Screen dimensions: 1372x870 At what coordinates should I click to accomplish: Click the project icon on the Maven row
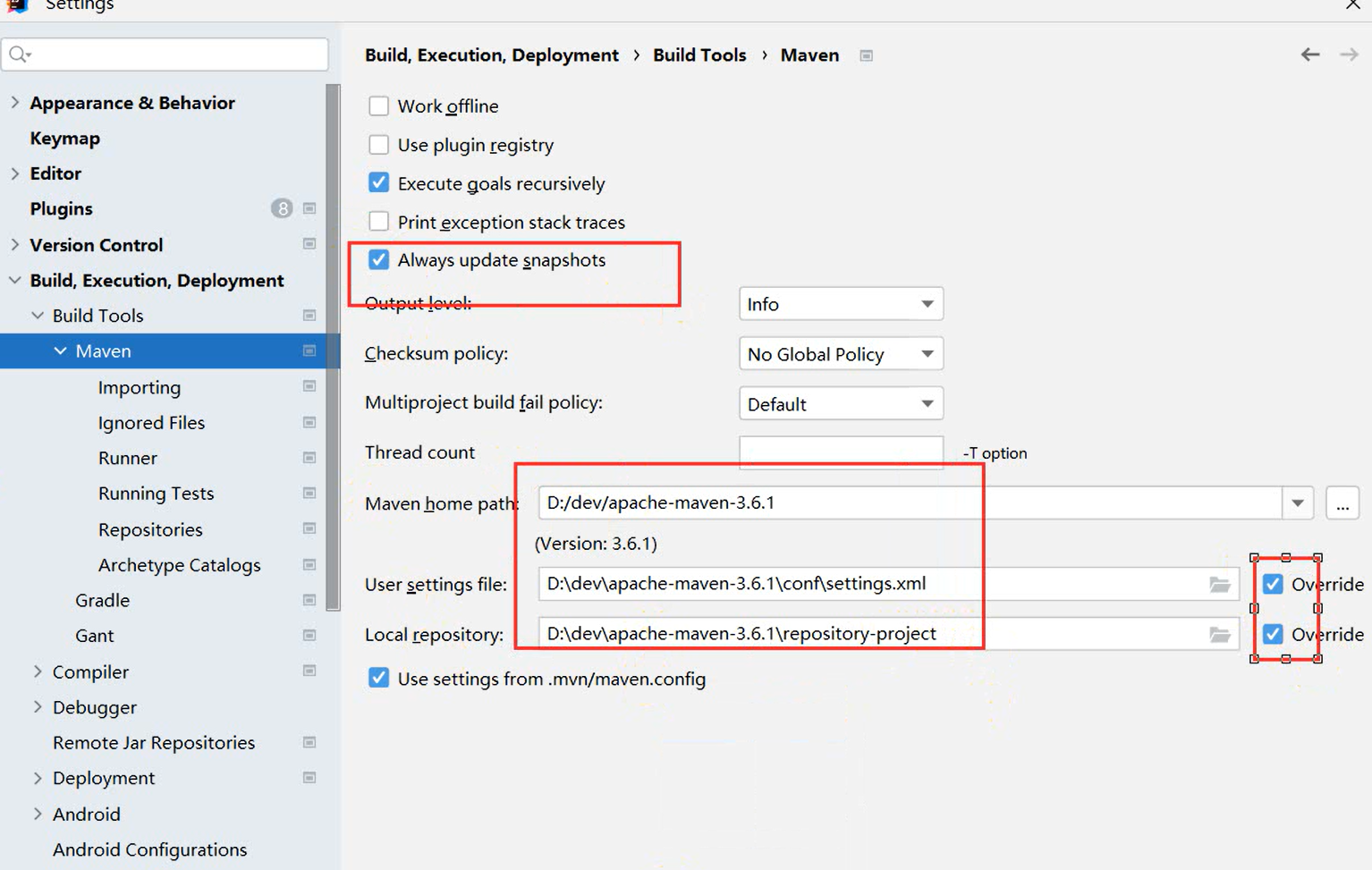(x=309, y=351)
